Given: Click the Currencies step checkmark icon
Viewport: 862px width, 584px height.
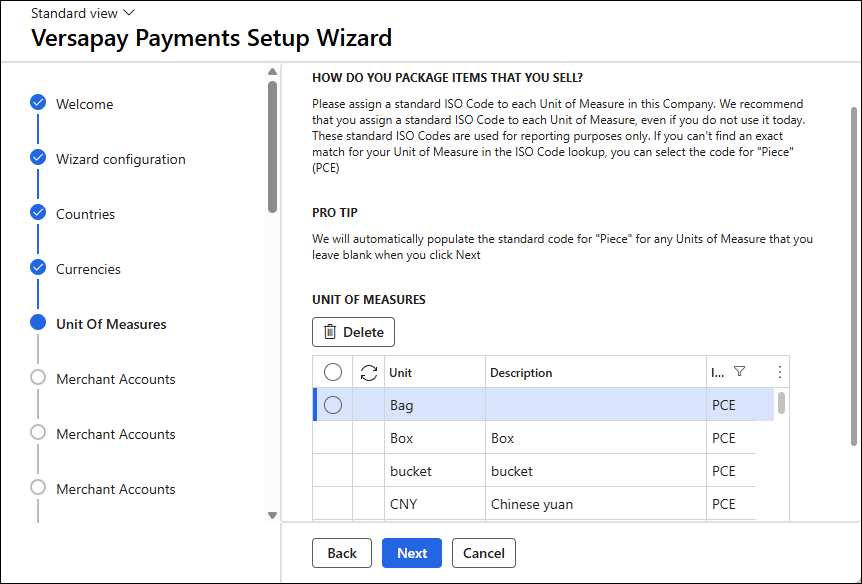Looking at the screenshot, I should 38,267.
